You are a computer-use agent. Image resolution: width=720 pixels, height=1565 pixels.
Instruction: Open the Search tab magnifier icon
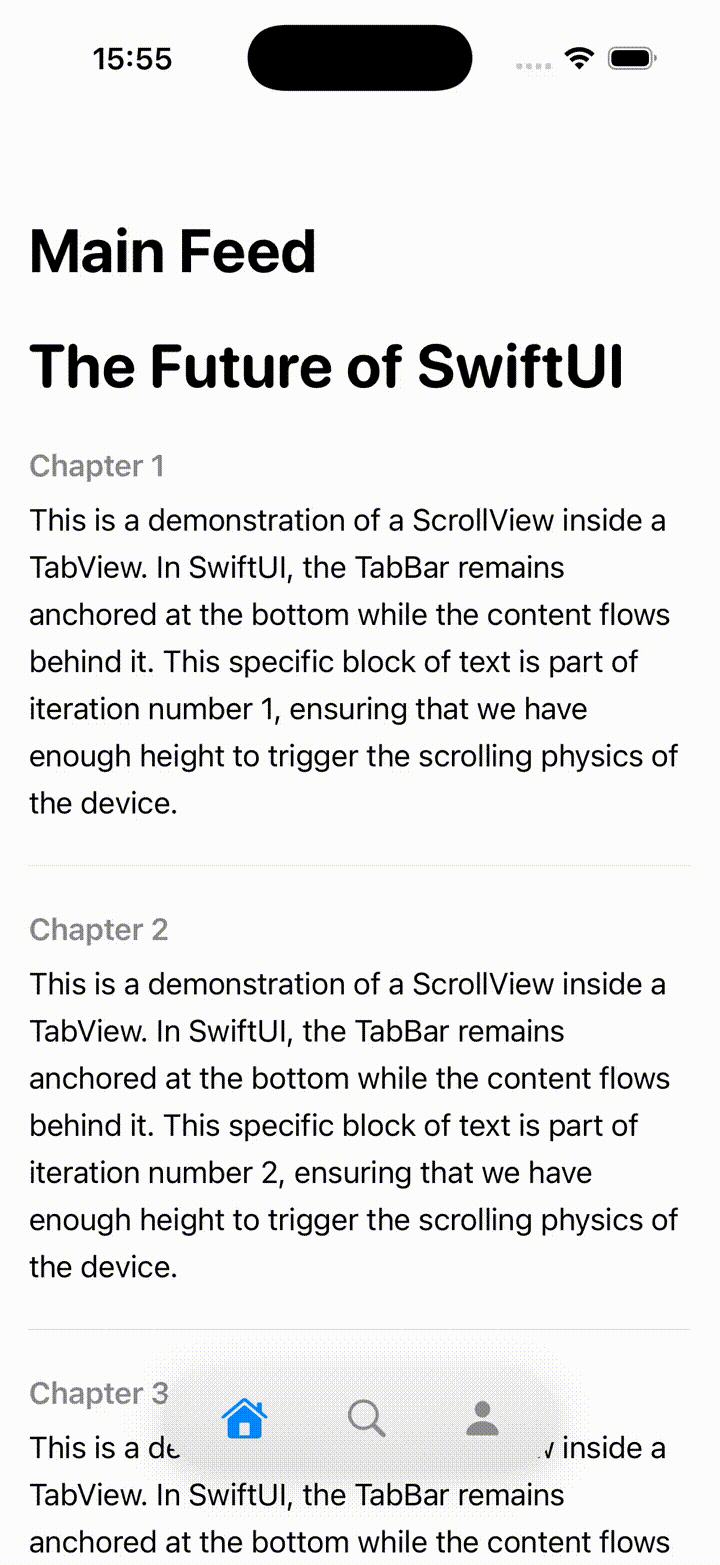click(x=366, y=1418)
